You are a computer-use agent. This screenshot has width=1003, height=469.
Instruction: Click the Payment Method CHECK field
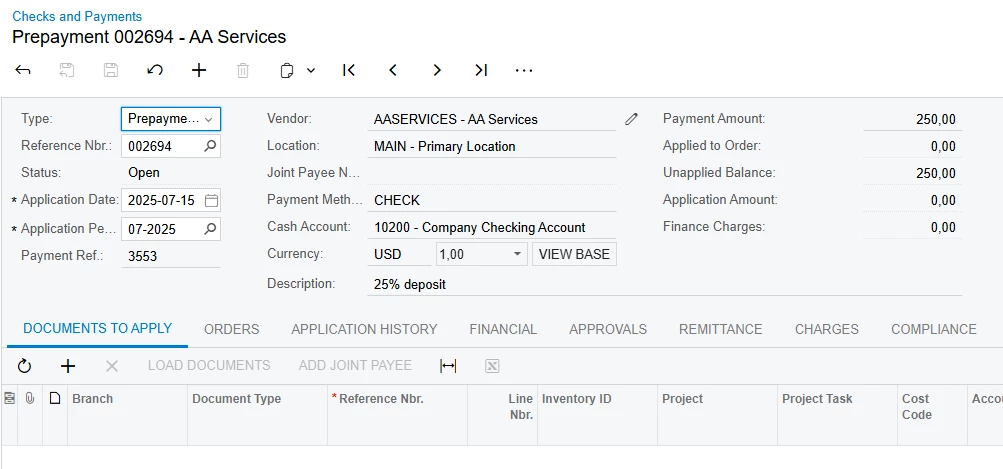click(x=492, y=200)
